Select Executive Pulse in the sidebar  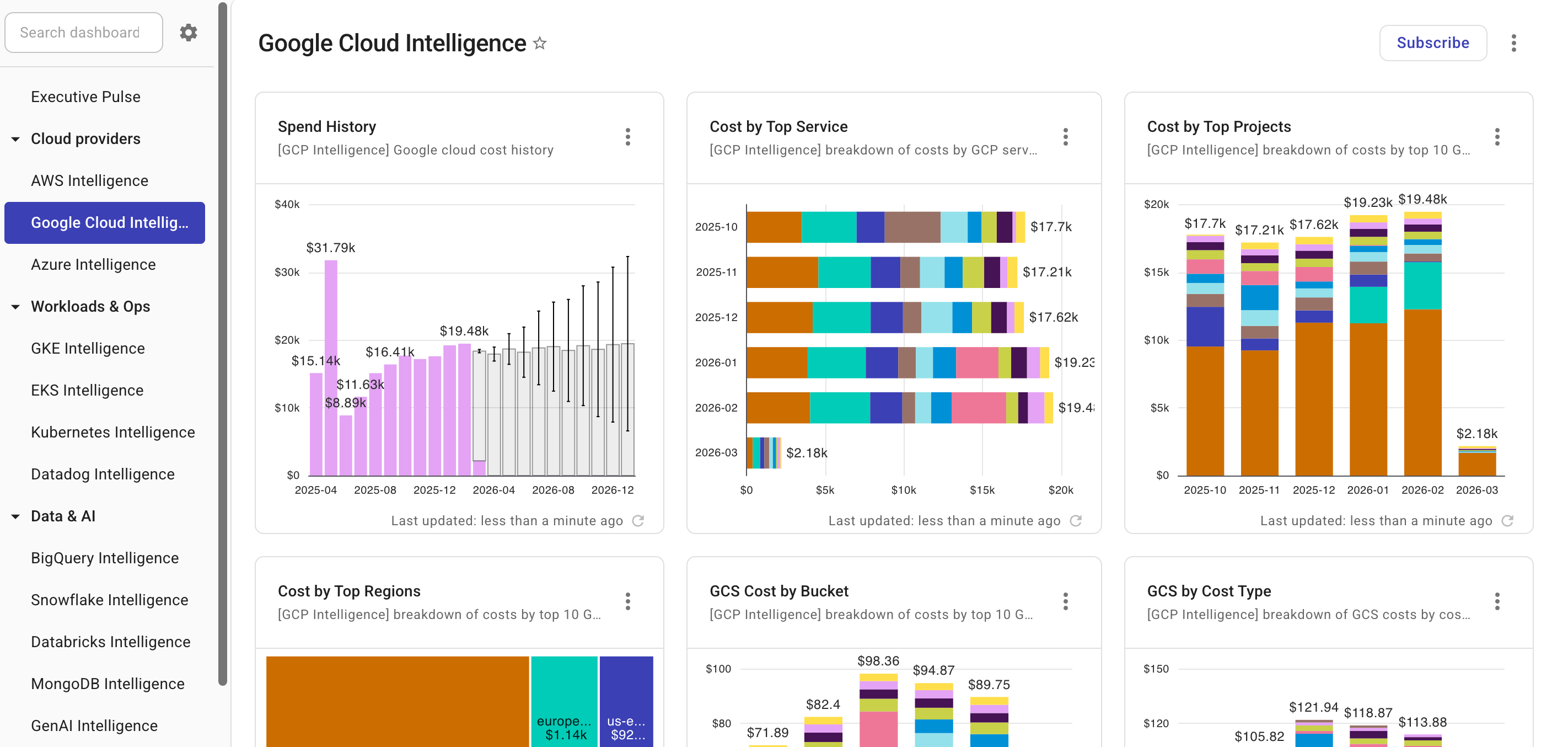85,96
